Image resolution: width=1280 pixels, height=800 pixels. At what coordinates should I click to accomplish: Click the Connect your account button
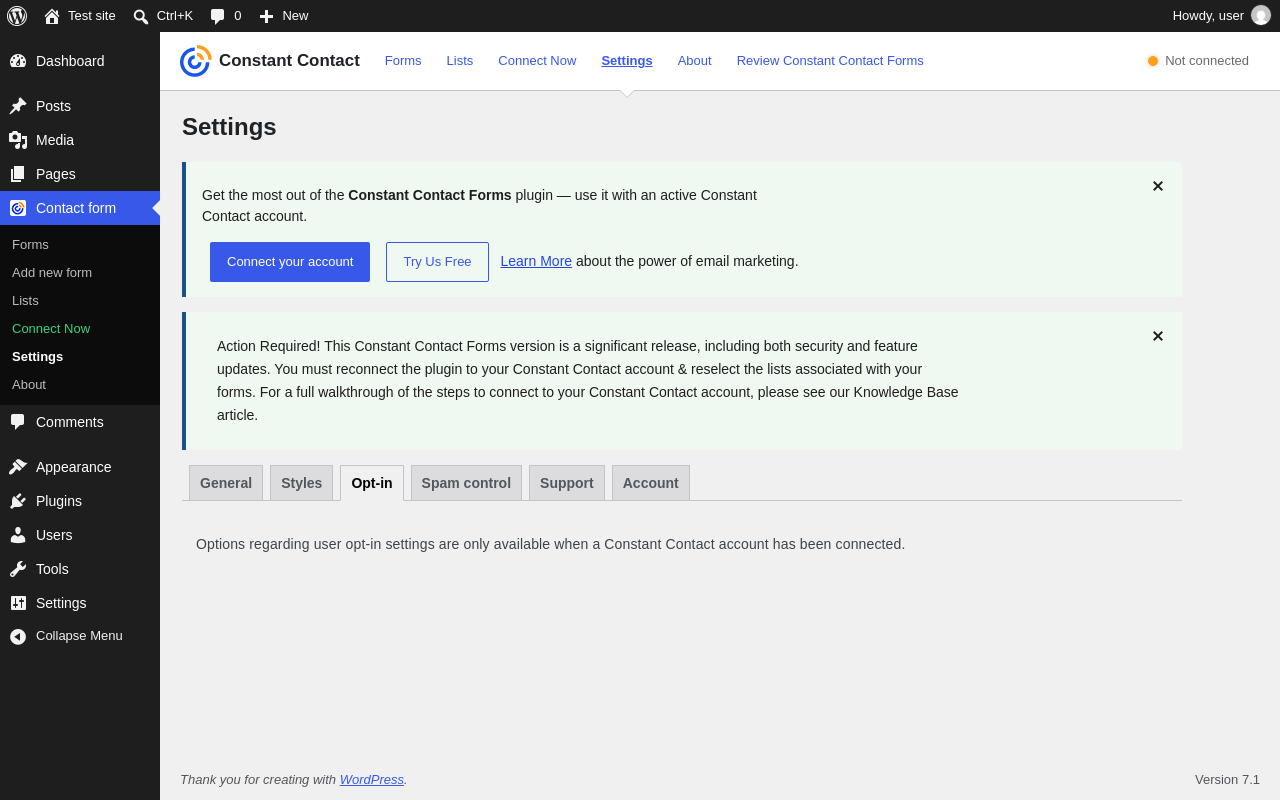point(290,262)
